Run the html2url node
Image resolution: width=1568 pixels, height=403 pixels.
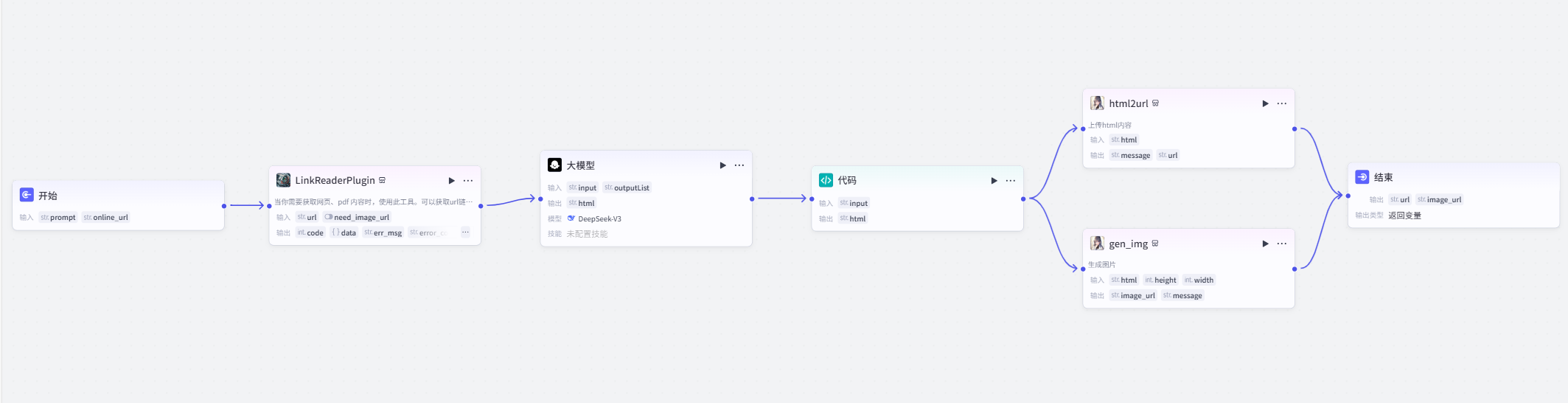coord(1265,104)
